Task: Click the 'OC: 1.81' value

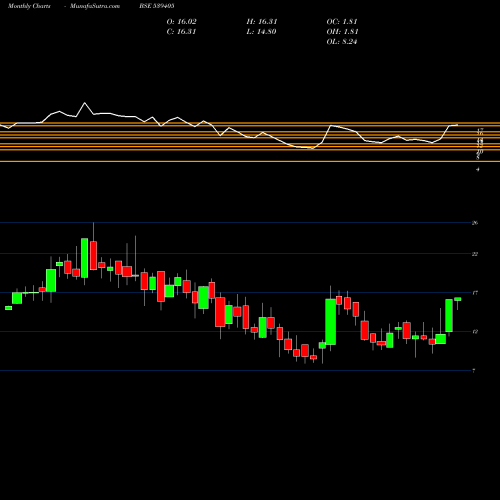Action: point(342,22)
